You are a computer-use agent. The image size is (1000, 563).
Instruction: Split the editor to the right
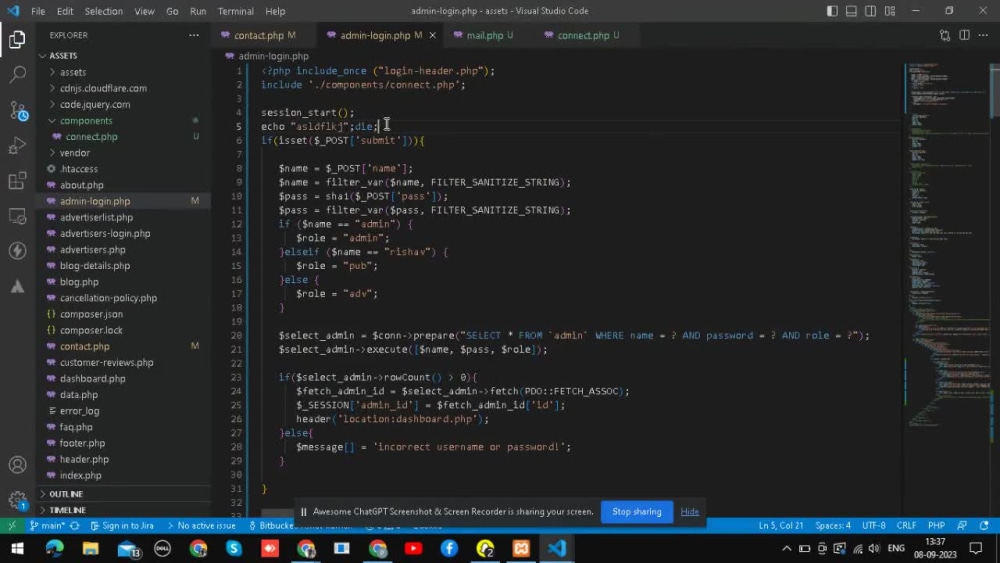(x=964, y=35)
